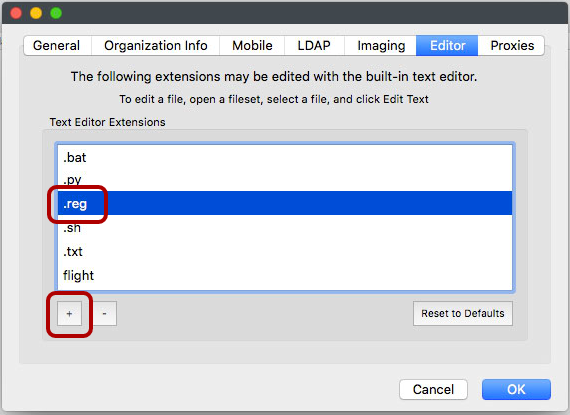The image size is (570, 415).
Task: Select the .sh extension row
Action: pyautogui.click(x=285, y=227)
